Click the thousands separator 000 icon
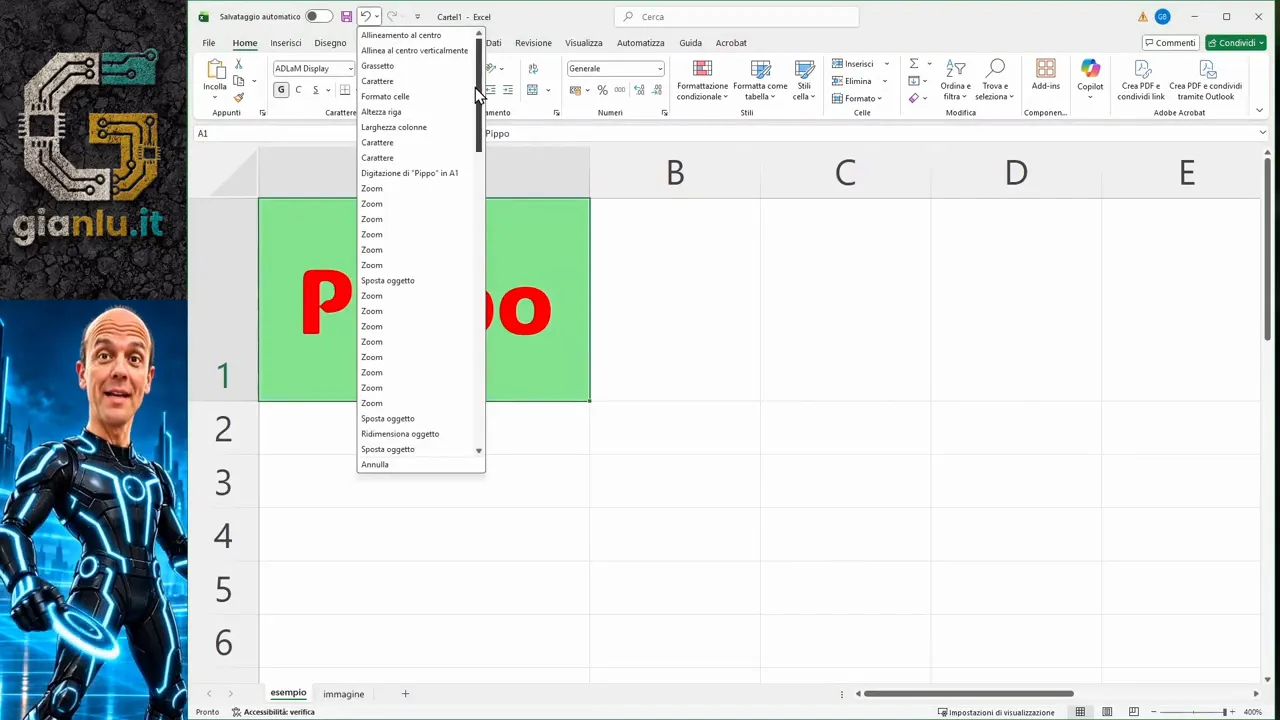 (620, 90)
